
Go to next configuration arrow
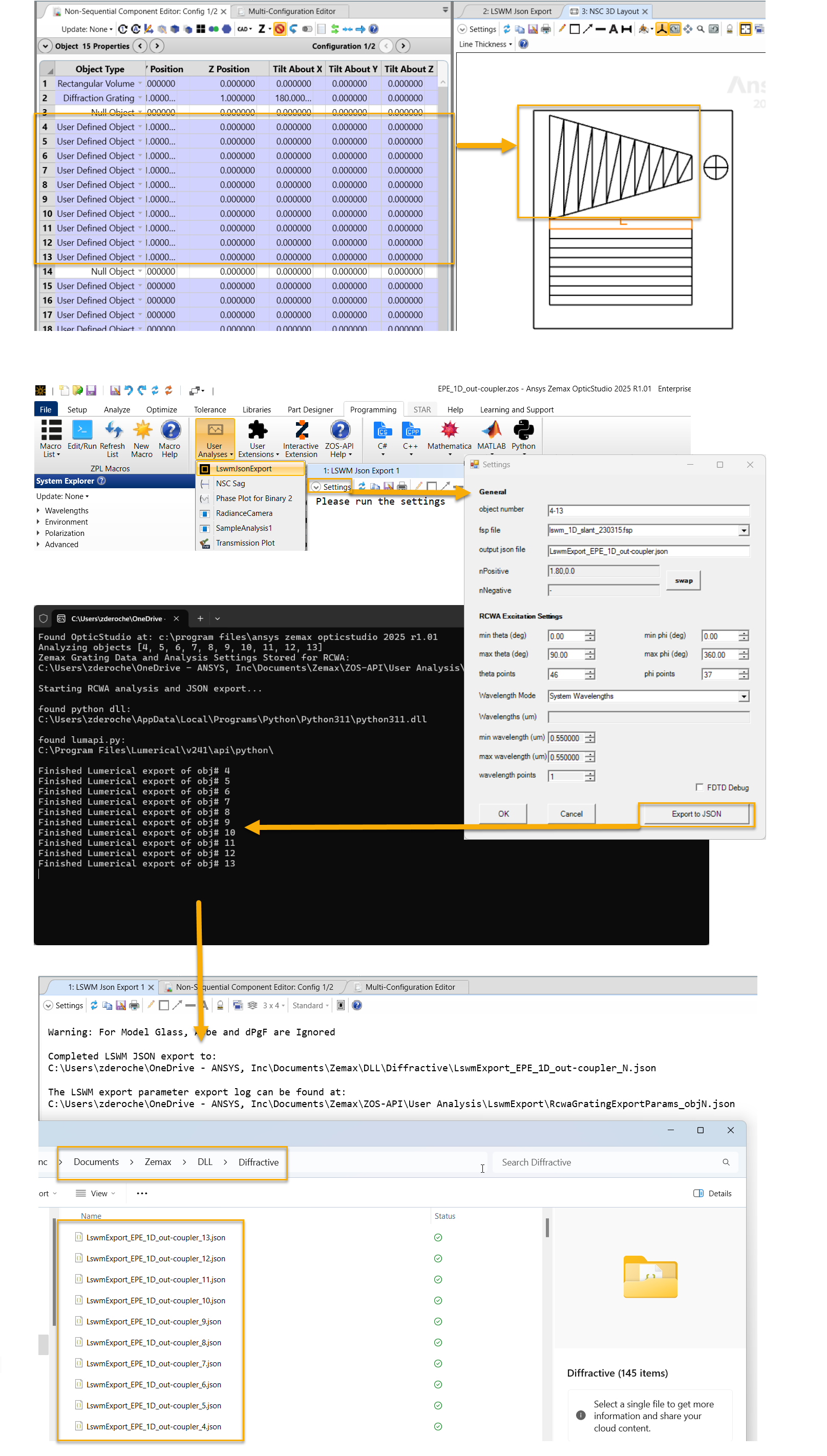click(404, 46)
